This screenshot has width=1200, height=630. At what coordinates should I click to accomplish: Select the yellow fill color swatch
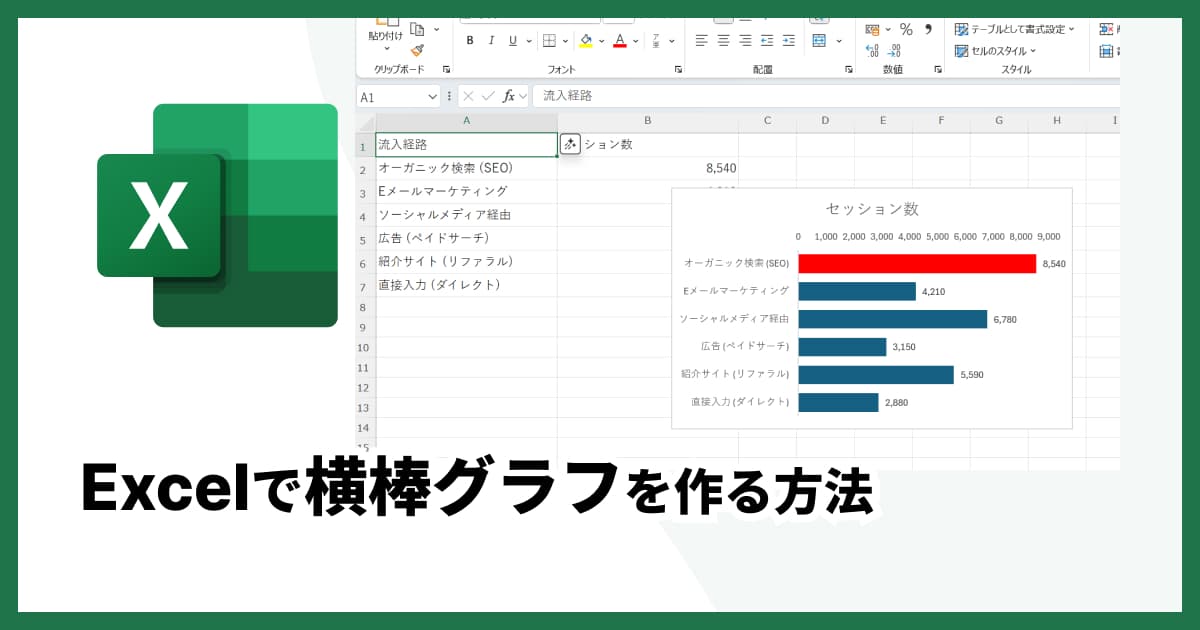[585, 45]
